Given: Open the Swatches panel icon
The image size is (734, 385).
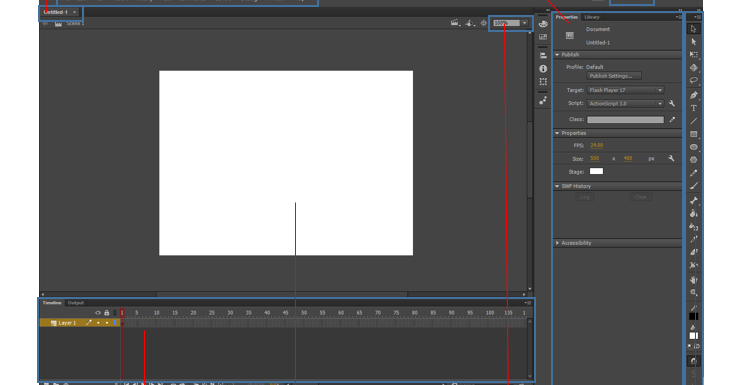Looking at the screenshot, I should click(543, 37).
